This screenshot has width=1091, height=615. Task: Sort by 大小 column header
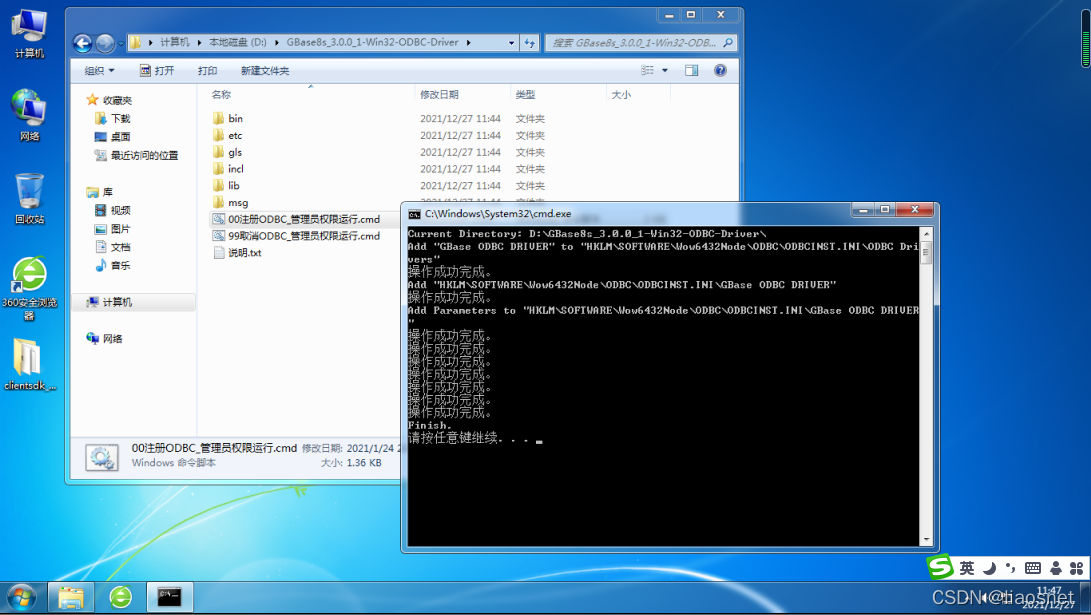621,94
